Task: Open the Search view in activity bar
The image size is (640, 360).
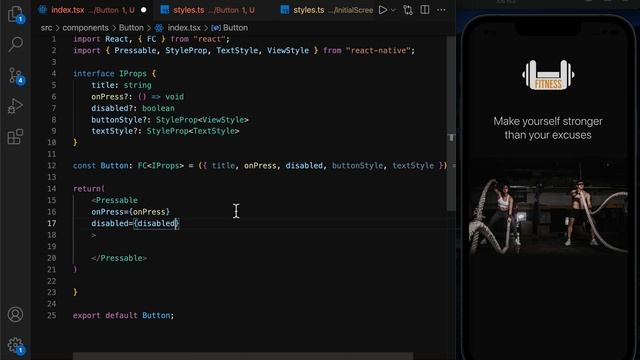Action: coord(16,44)
